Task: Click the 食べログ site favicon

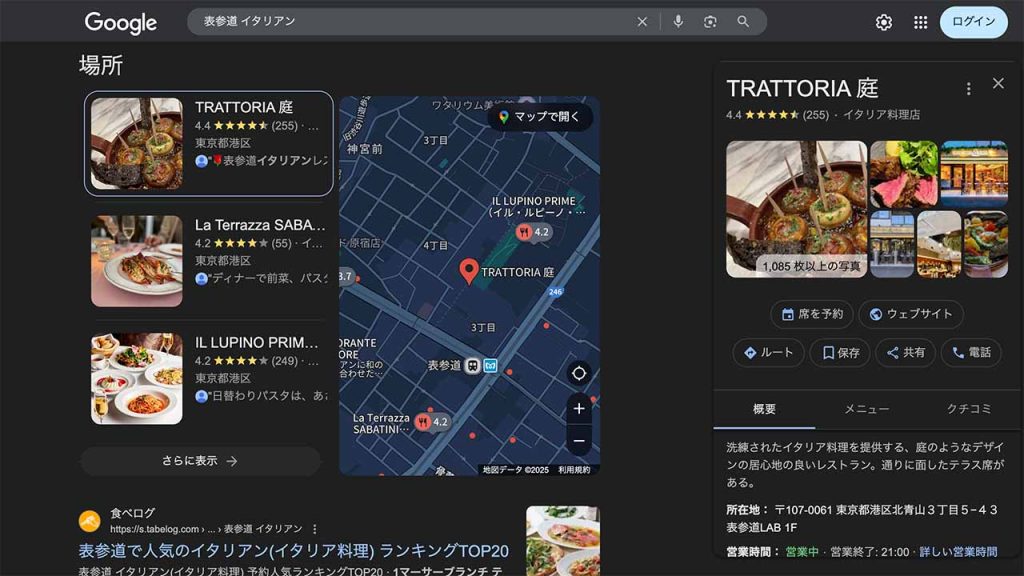Action: (89, 521)
